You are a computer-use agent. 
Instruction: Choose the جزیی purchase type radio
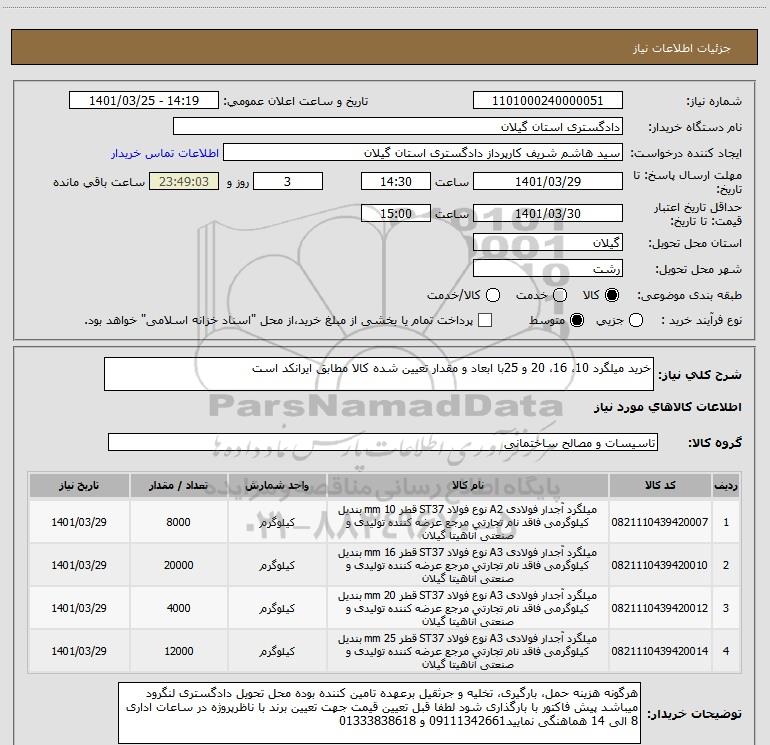635,320
